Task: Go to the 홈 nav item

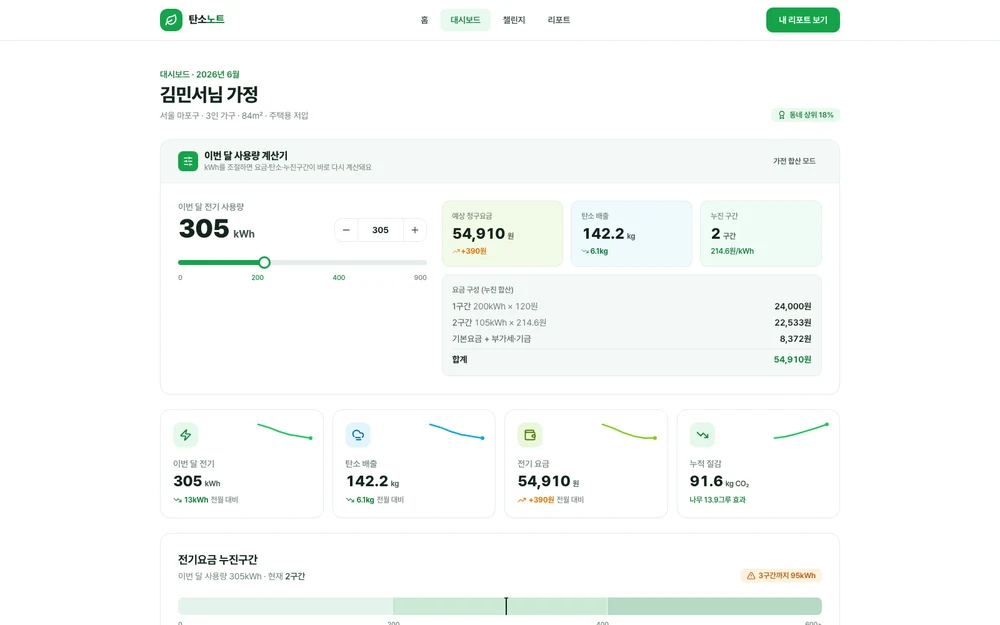Action: pyautogui.click(x=424, y=20)
